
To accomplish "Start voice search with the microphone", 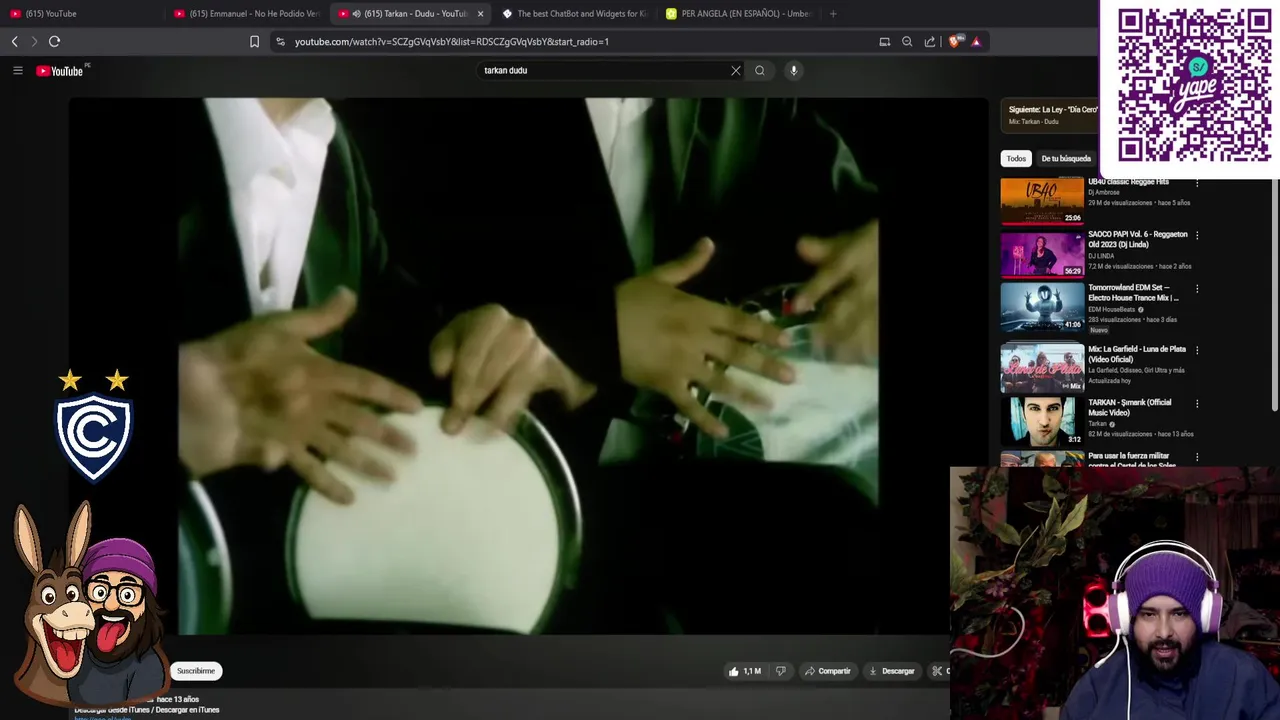I will 793,71.
